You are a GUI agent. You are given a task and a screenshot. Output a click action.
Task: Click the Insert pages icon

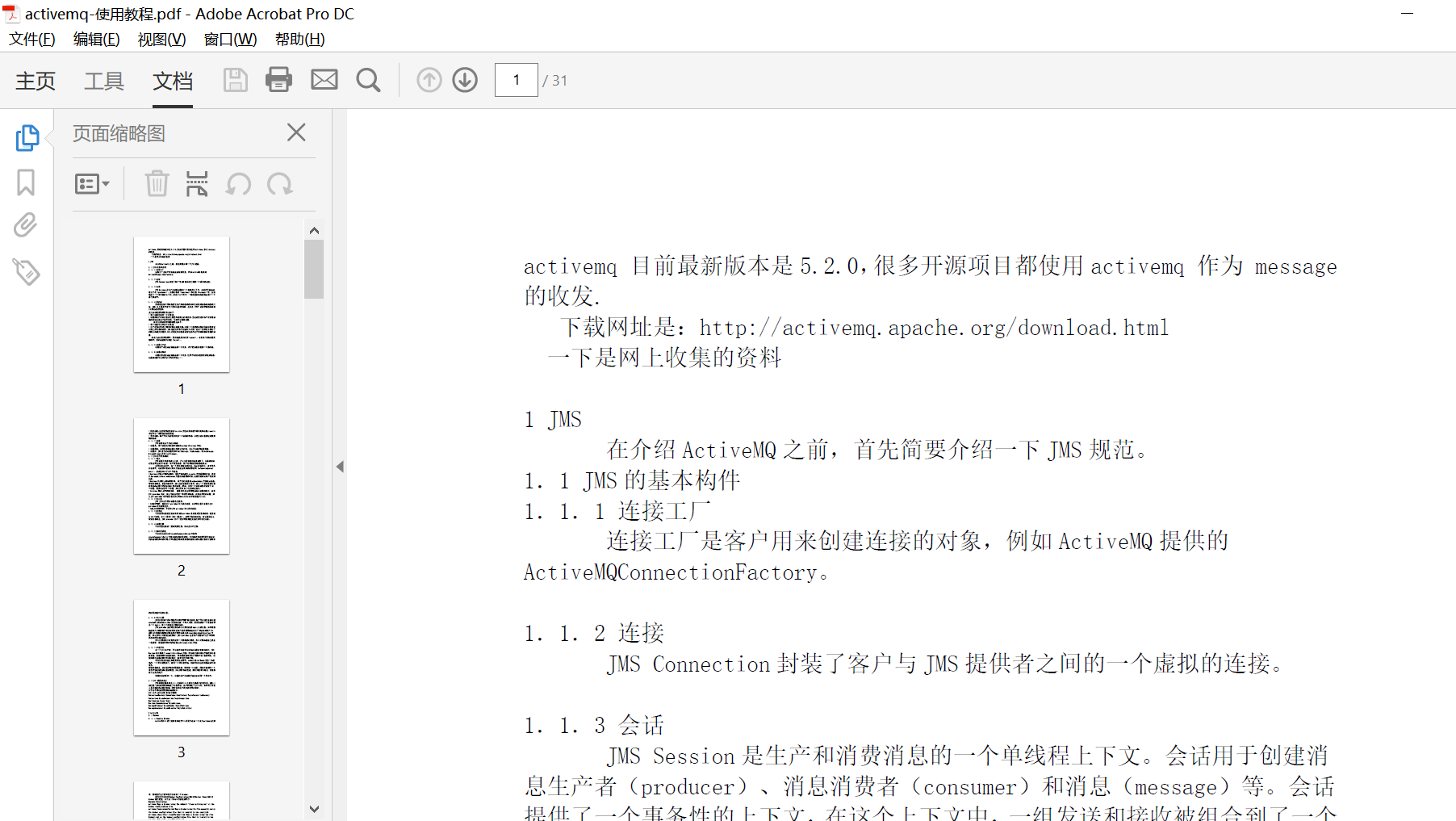point(197,184)
